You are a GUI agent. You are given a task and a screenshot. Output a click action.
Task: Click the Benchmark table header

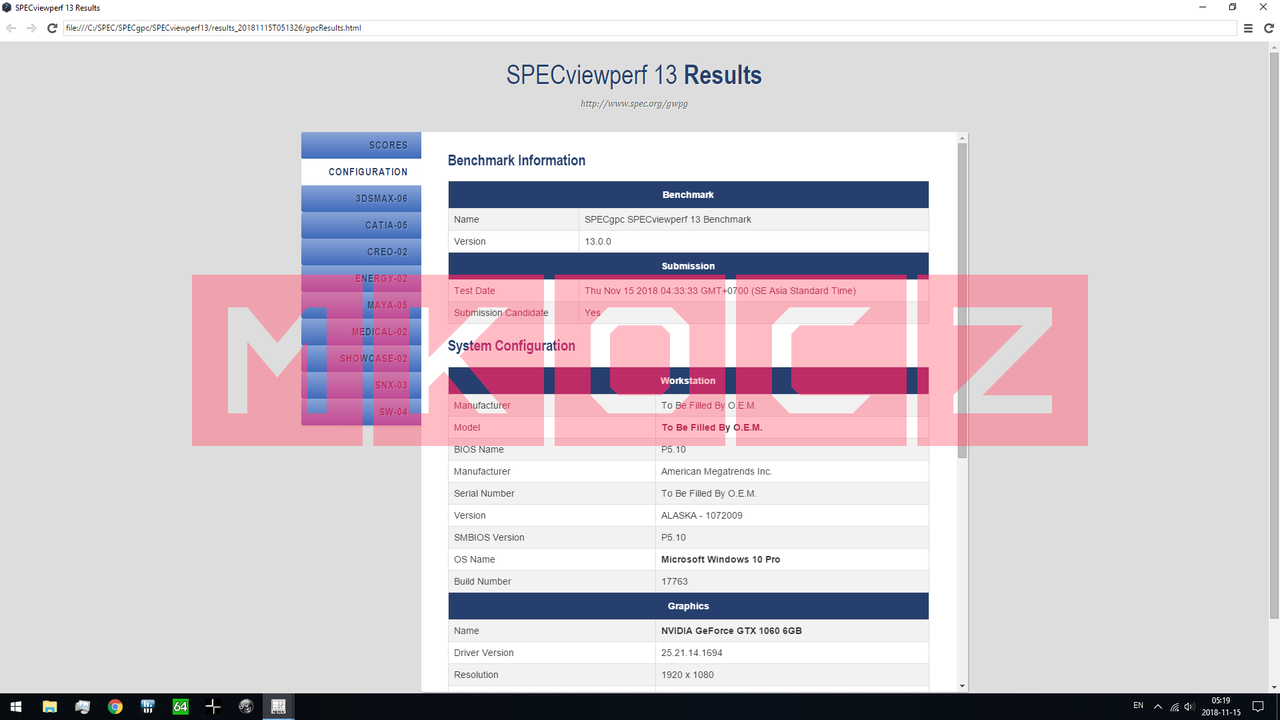[x=688, y=194]
